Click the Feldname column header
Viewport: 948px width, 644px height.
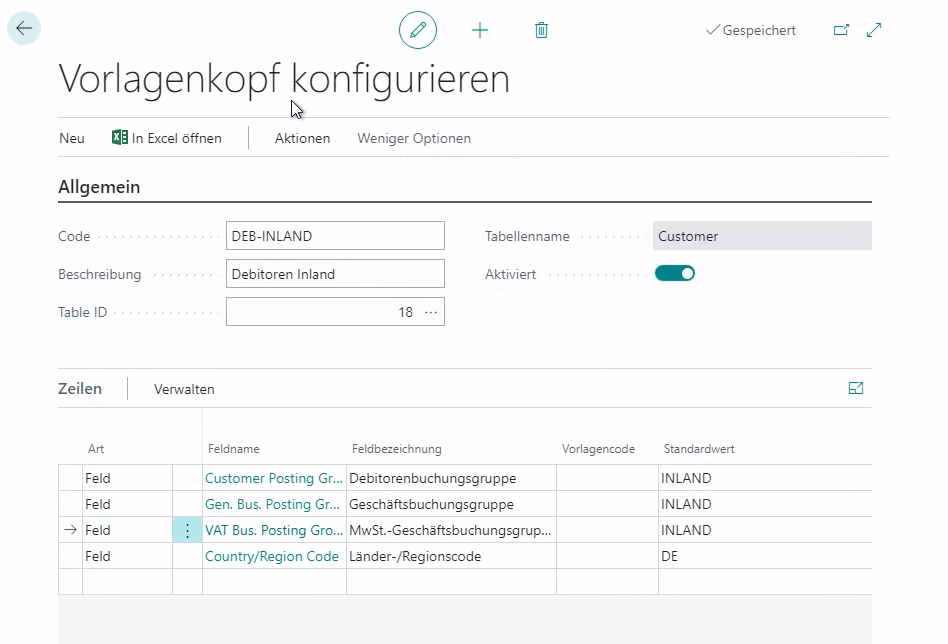click(x=233, y=449)
